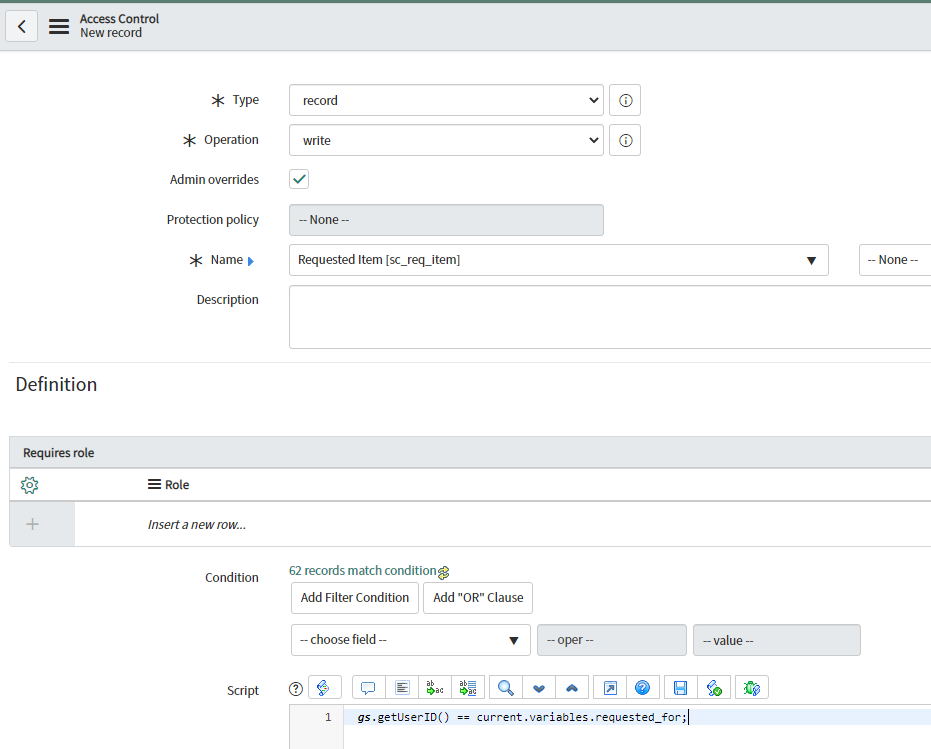Open the Operation dropdown showing write
This screenshot has width=931, height=749.
[446, 141]
